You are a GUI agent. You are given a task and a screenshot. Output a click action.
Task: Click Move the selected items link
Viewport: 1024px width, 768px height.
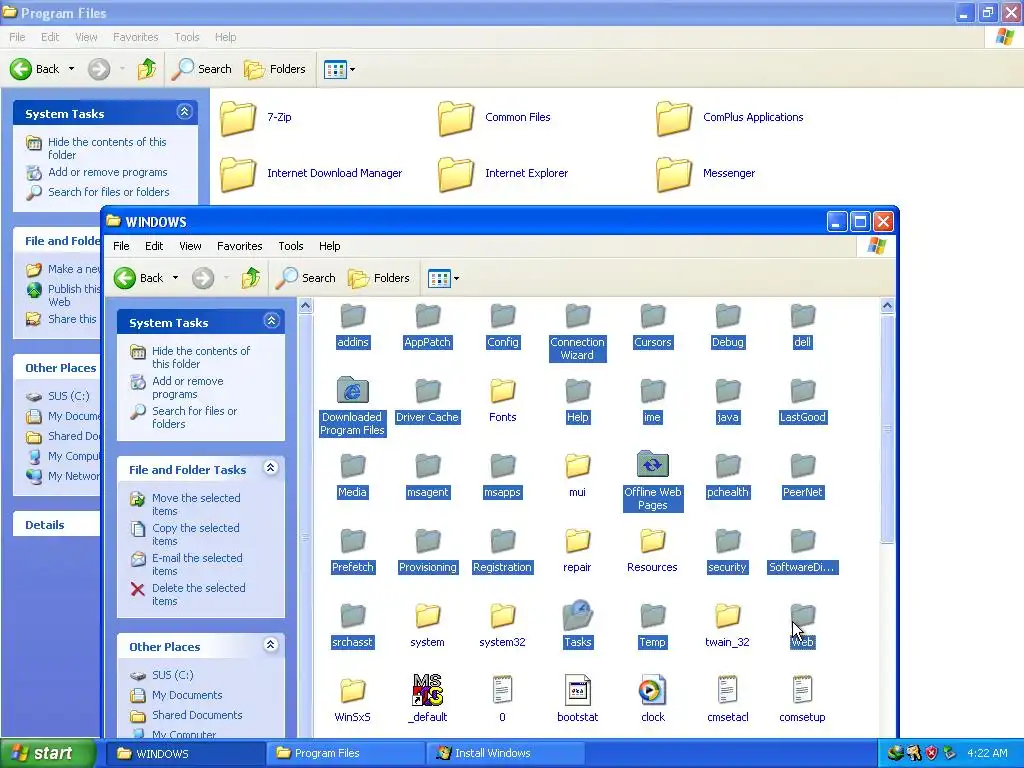[196, 505]
